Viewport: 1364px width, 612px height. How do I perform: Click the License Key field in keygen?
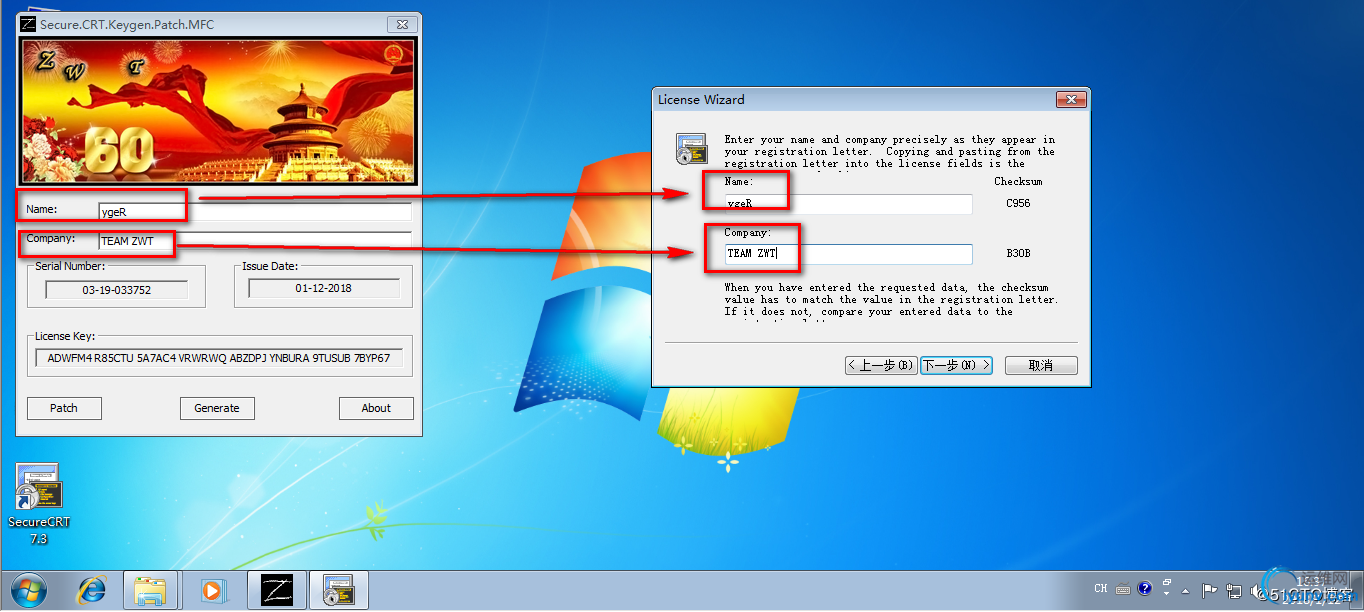[x=219, y=358]
